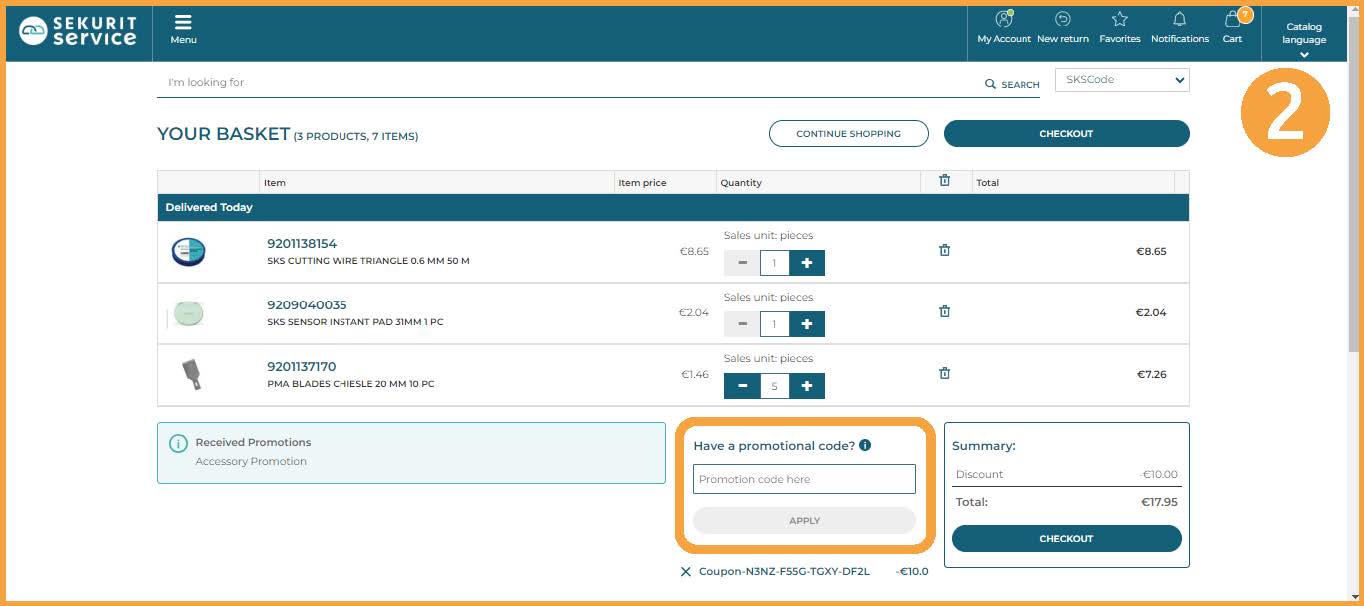Click quantity field of PMA blades
This screenshot has width=1364, height=606.
tap(775, 386)
